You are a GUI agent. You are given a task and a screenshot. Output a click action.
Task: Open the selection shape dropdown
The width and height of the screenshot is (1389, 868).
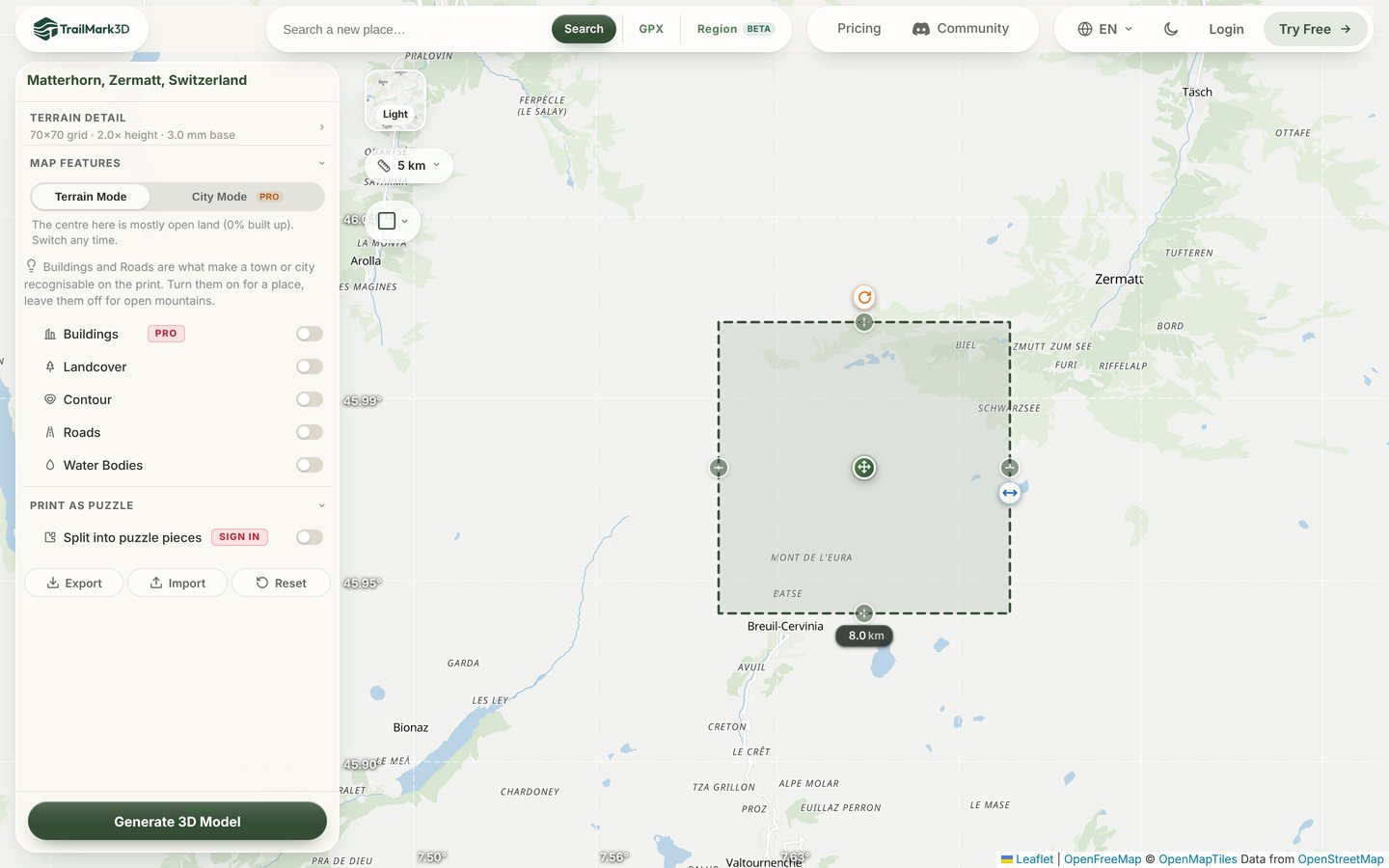coord(393,221)
